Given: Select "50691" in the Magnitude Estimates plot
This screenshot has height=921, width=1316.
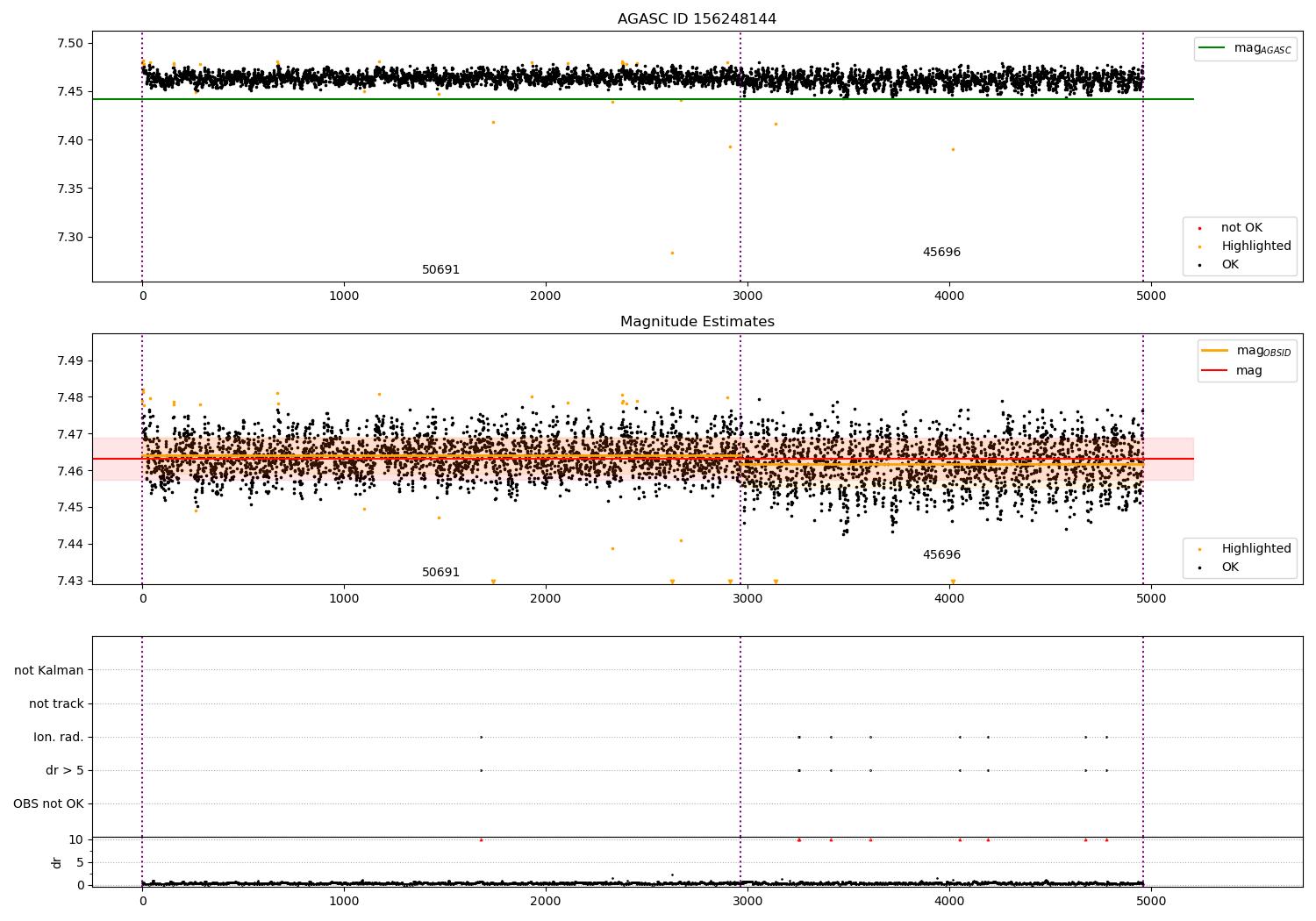Looking at the screenshot, I should point(440,573).
